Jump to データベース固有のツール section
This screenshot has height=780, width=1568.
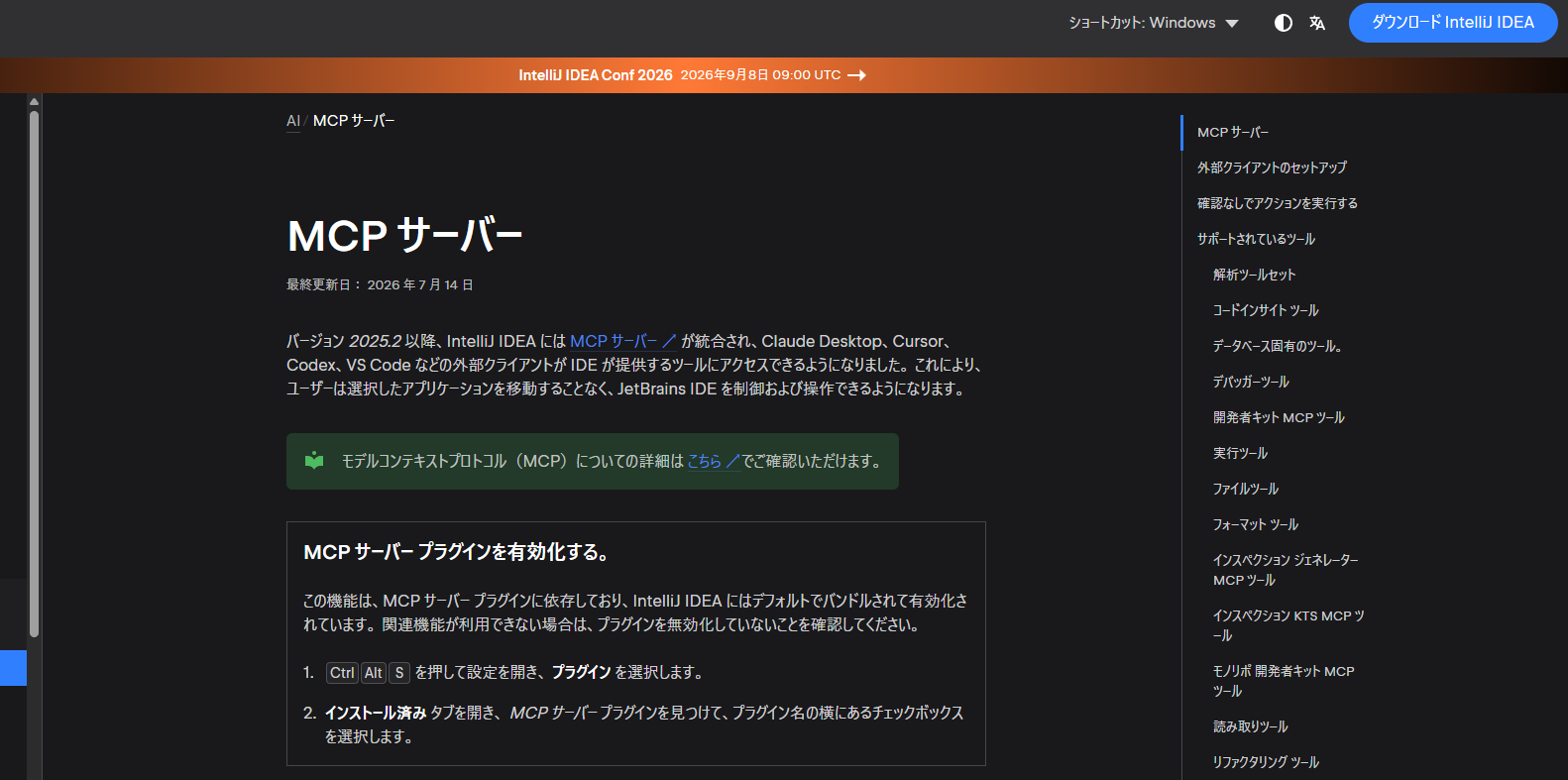1278,347
